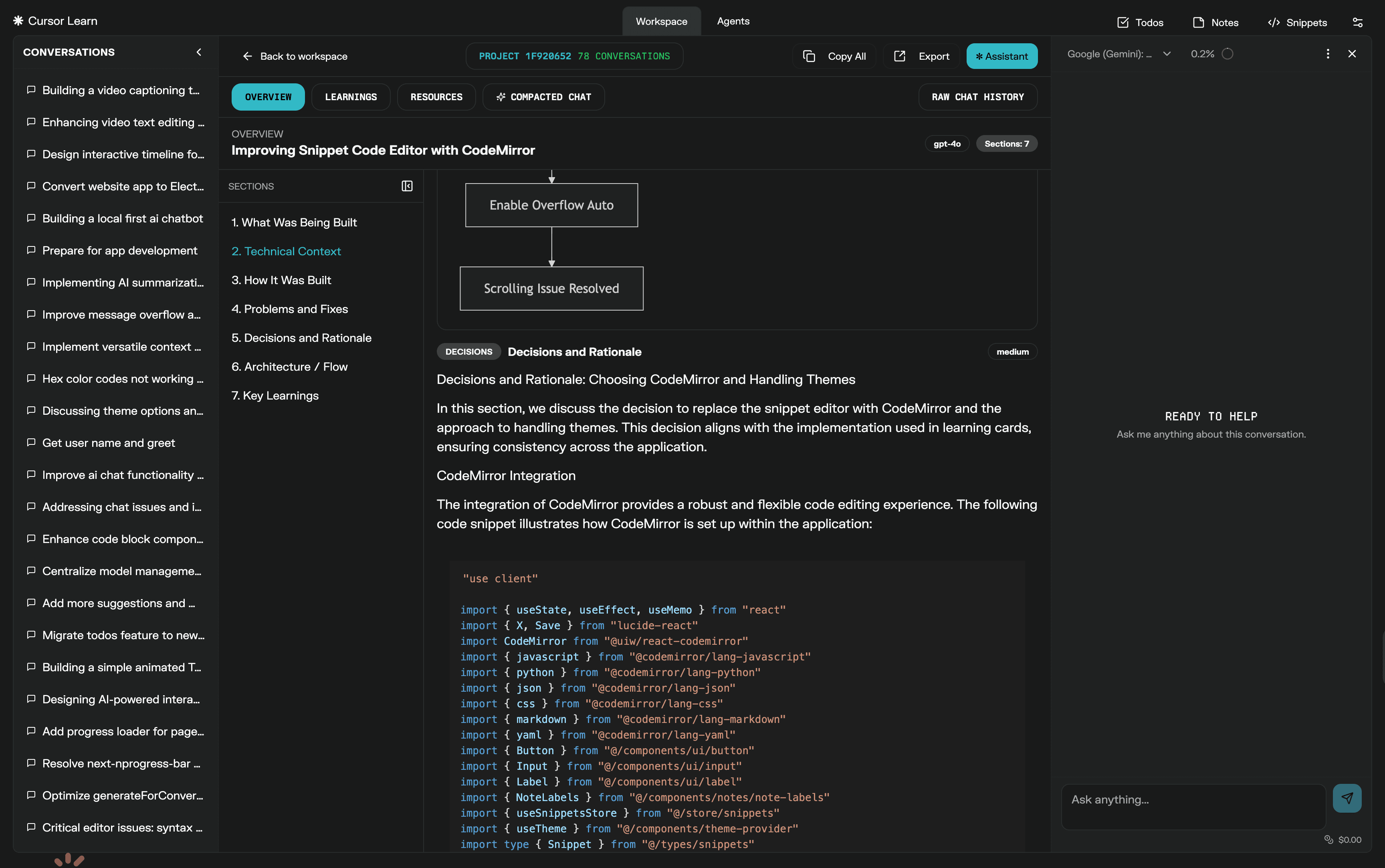Jump to Problems and Fixes section
This screenshot has width=1385, height=868.
tap(290, 309)
